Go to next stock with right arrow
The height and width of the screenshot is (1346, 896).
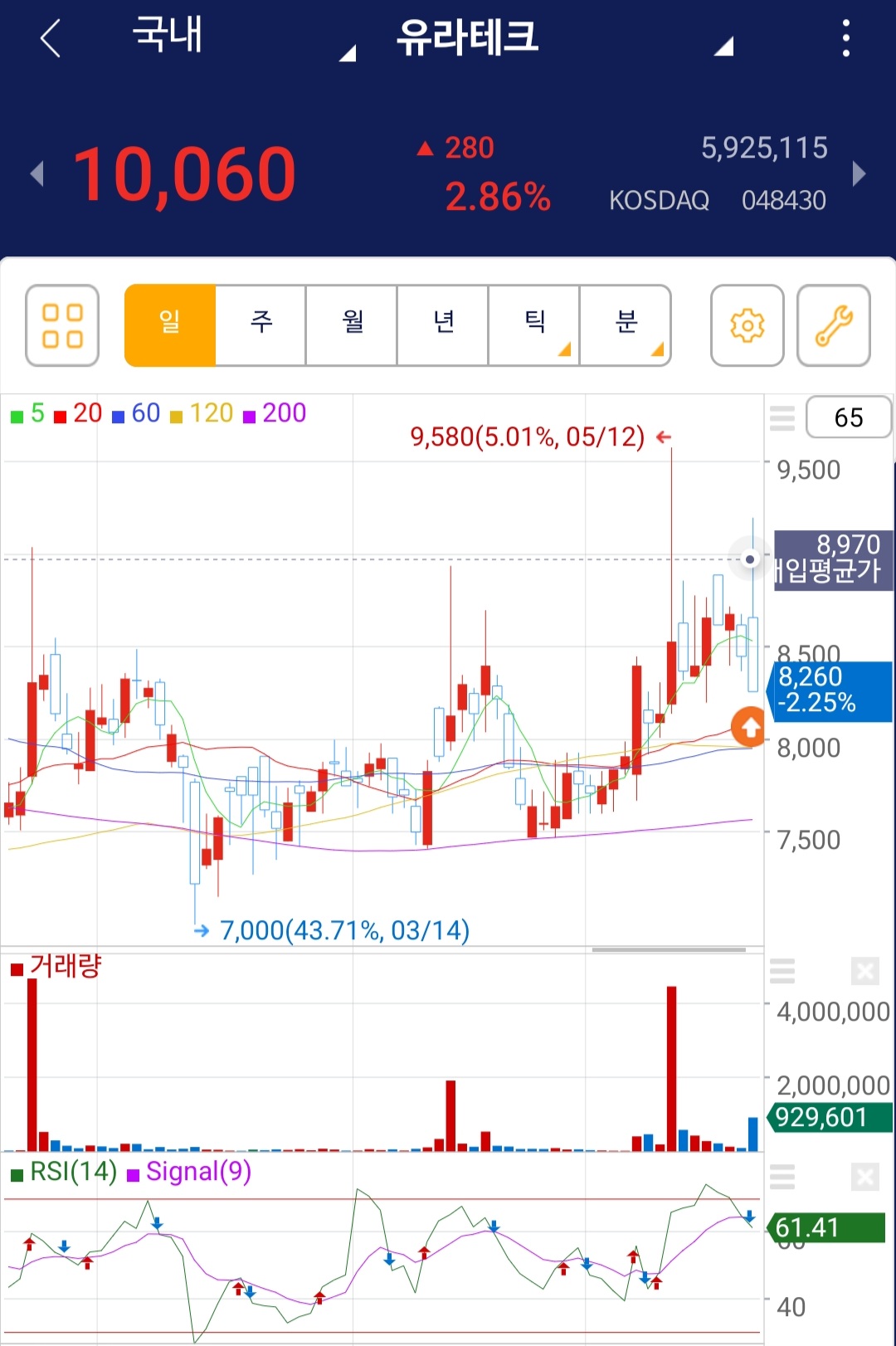point(859,173)
